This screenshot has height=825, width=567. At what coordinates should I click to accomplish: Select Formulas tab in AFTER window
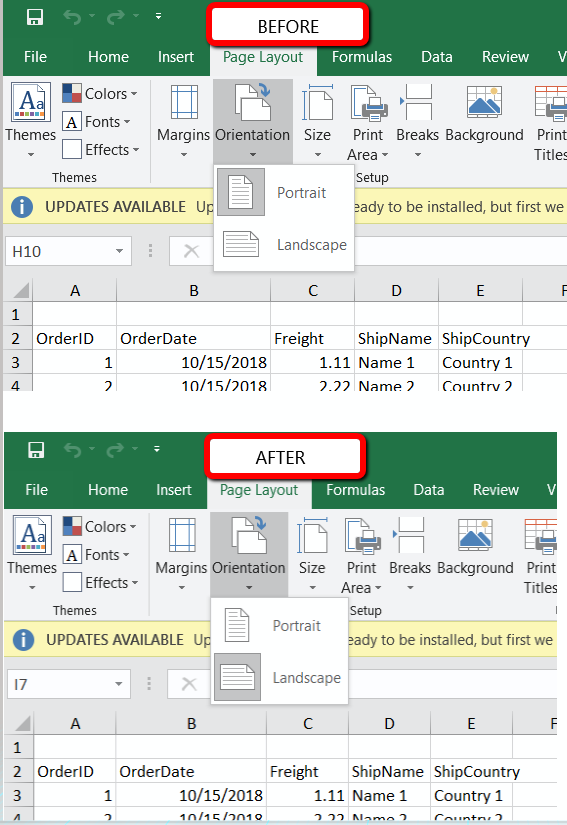click(356, 490)
